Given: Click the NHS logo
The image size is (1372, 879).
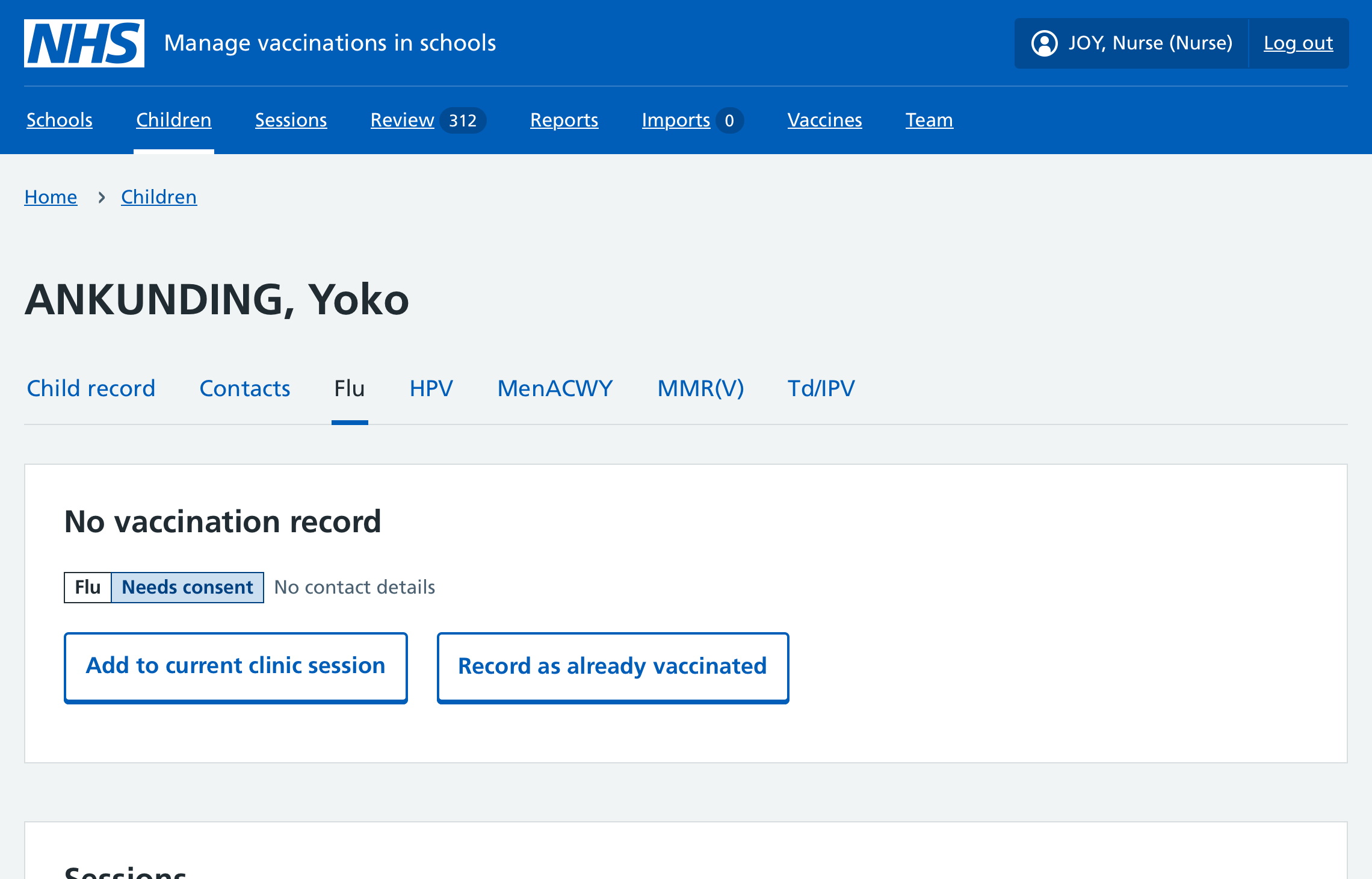Looking at the screenshot, I should pyautogui.click(x=84, y=43).
